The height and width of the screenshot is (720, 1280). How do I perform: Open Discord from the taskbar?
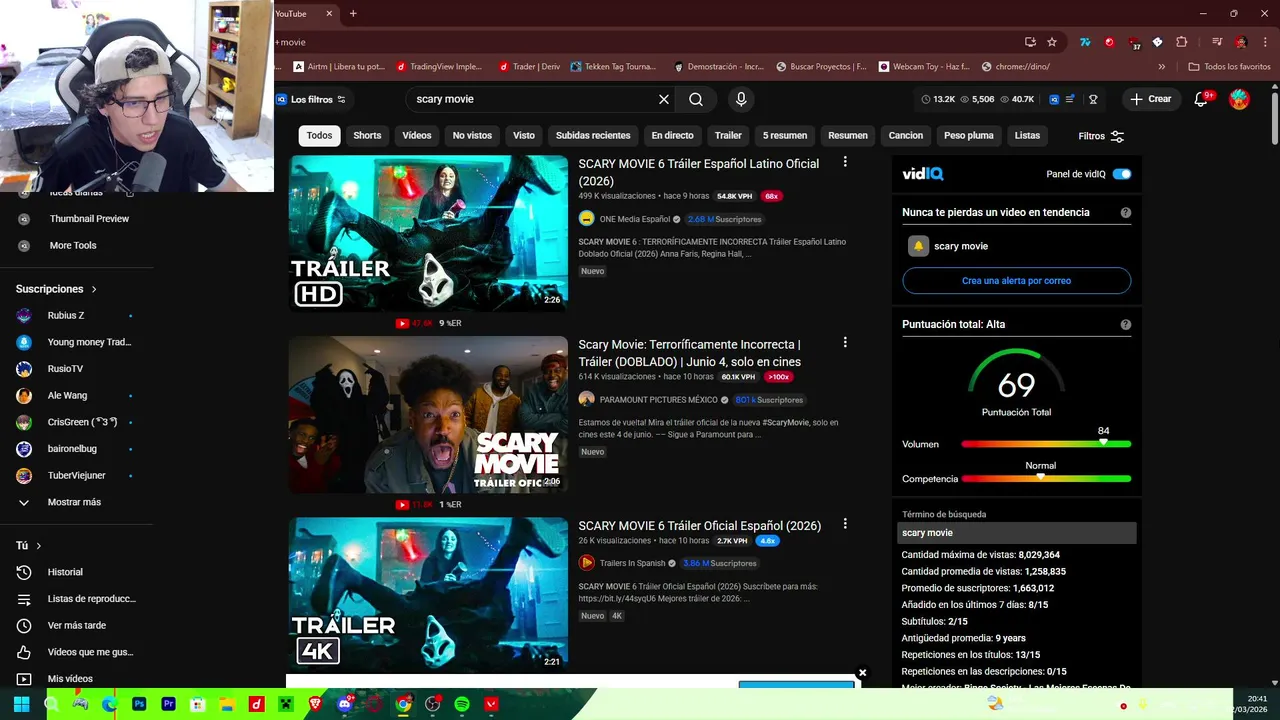pos(344,704)
